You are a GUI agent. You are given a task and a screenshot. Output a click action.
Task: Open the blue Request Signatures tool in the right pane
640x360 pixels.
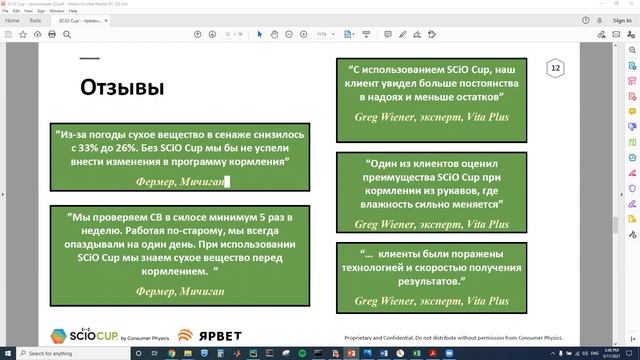632,158
